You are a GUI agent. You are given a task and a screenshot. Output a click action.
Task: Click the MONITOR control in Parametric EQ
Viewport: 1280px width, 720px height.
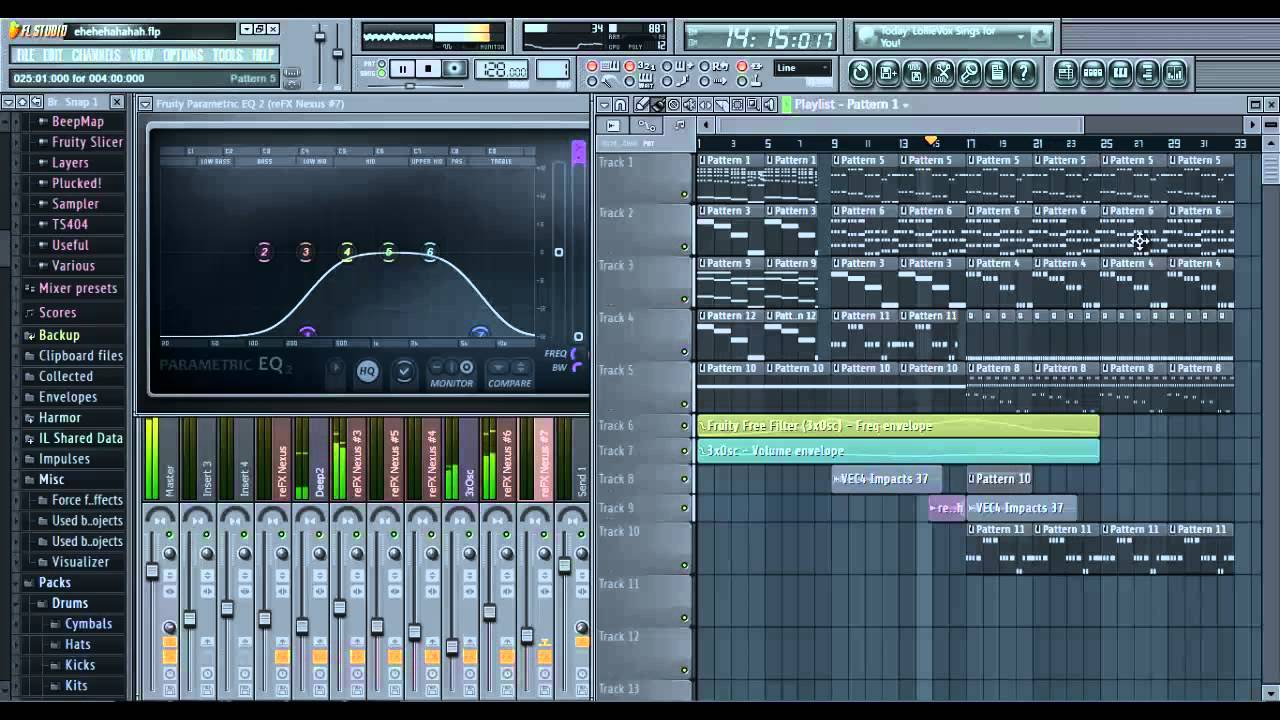point(452,373)
